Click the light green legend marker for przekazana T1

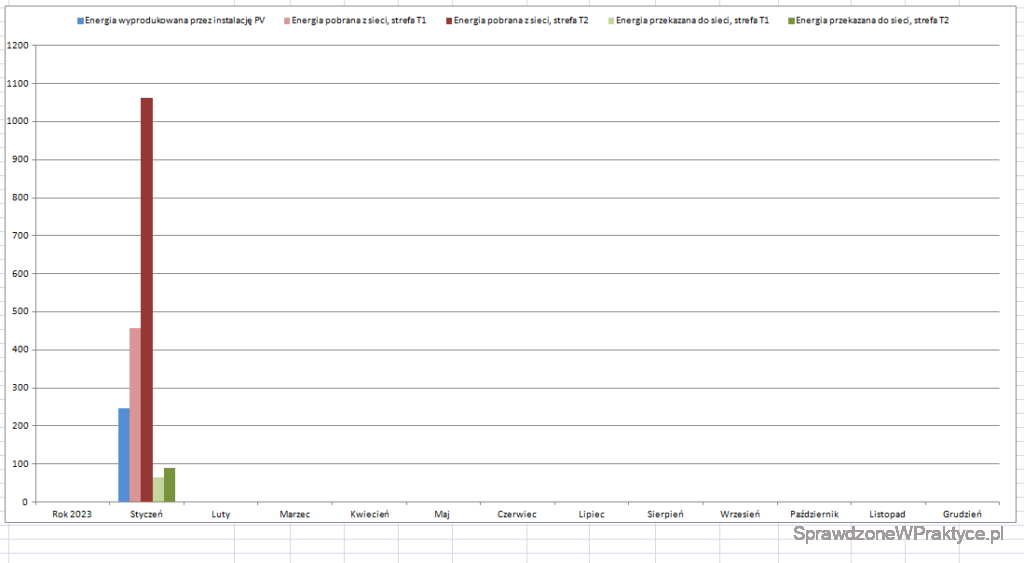611,20
